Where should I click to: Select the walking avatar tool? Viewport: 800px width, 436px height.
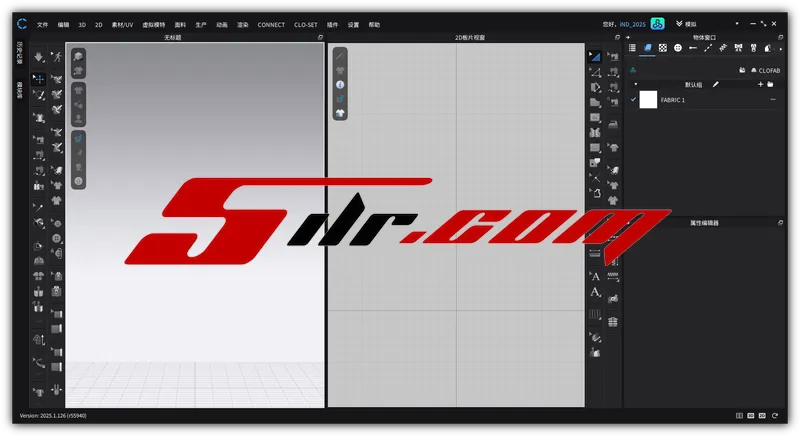[57, 57]
